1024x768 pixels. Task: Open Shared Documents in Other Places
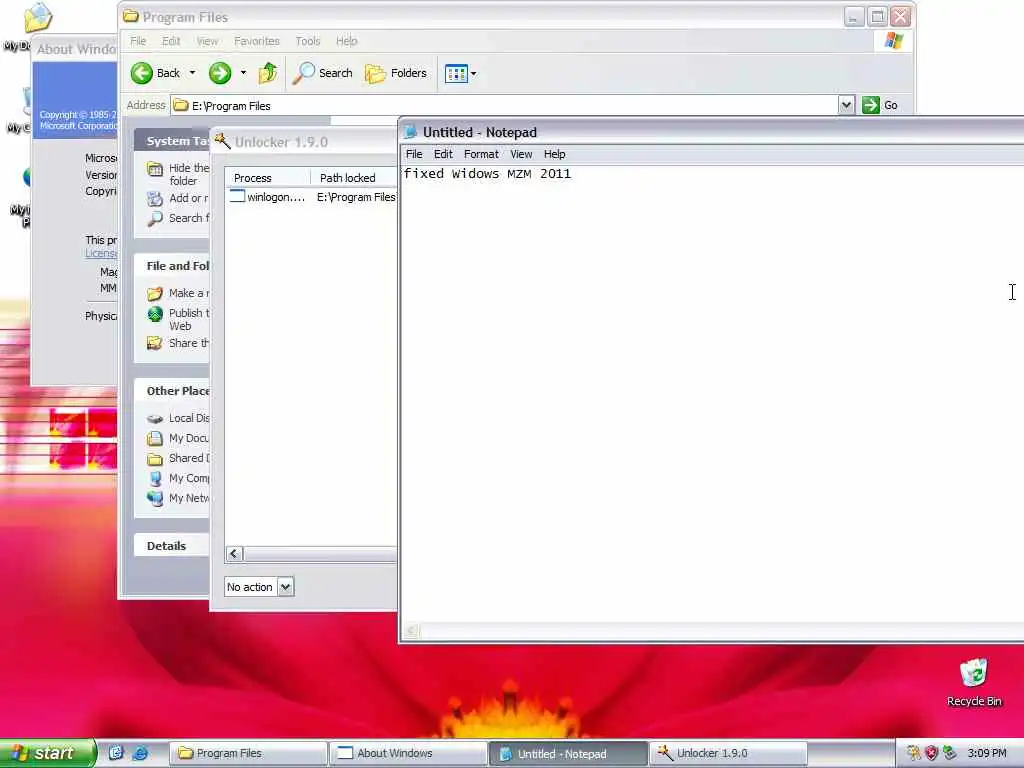[x=178, y=458]
